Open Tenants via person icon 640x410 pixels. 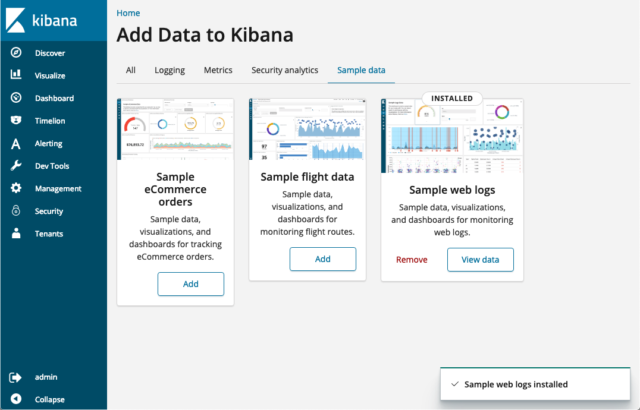pos(16,233)
